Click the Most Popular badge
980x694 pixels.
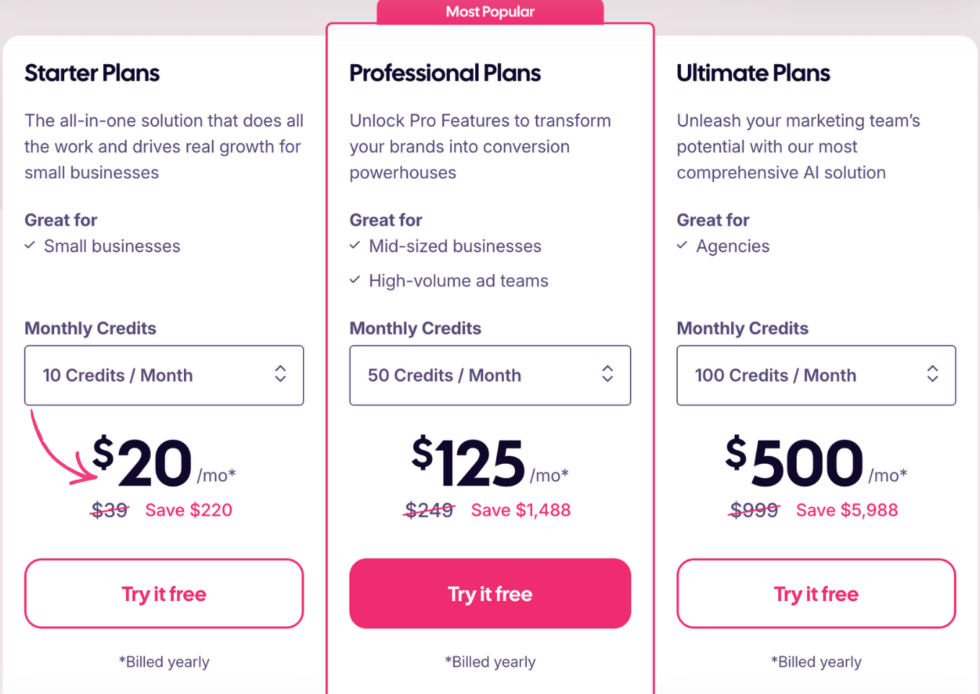pos(490,11)
